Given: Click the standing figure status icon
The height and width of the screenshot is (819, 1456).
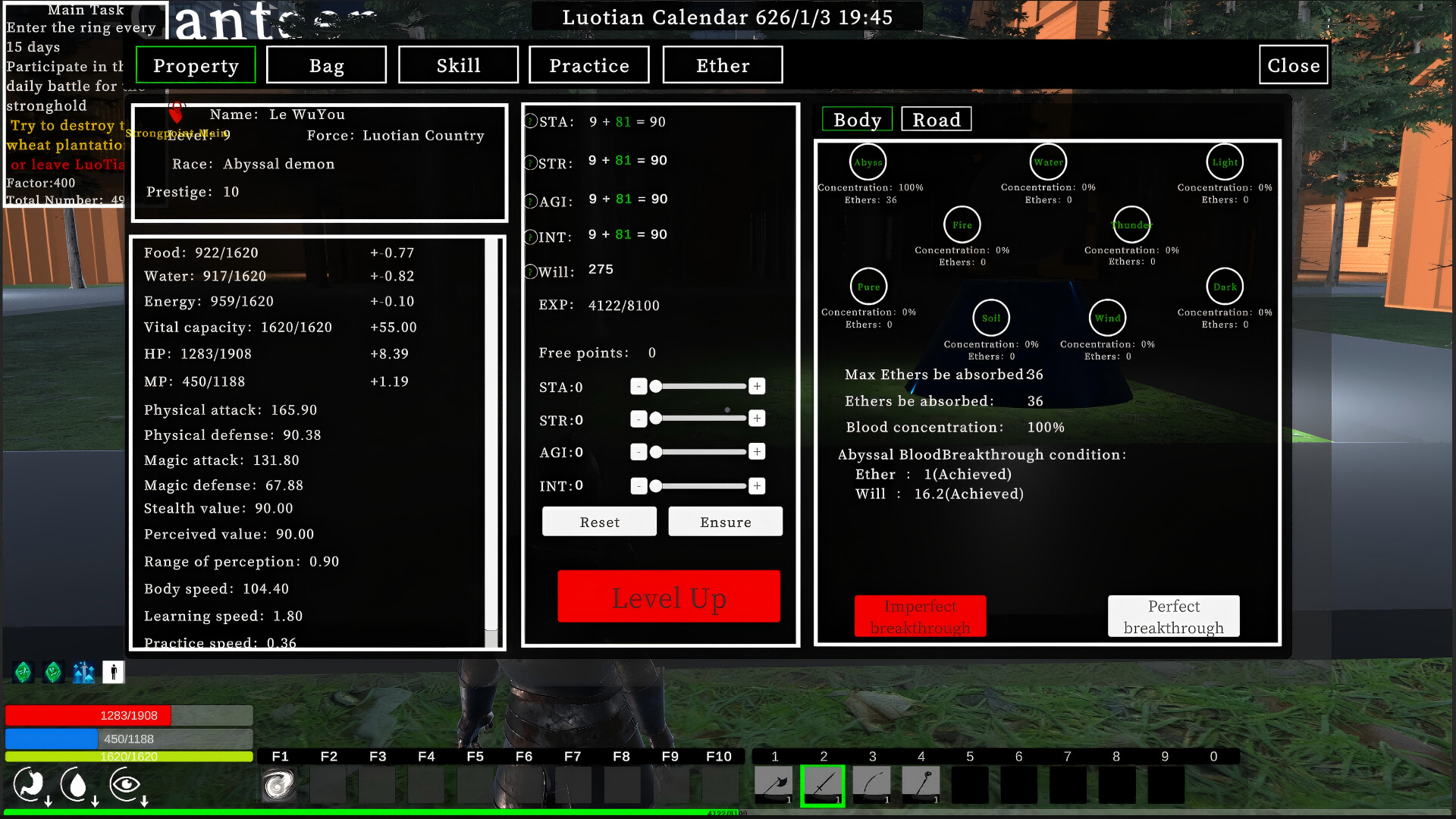Looking at the screenshot, I should pos(113,672).
